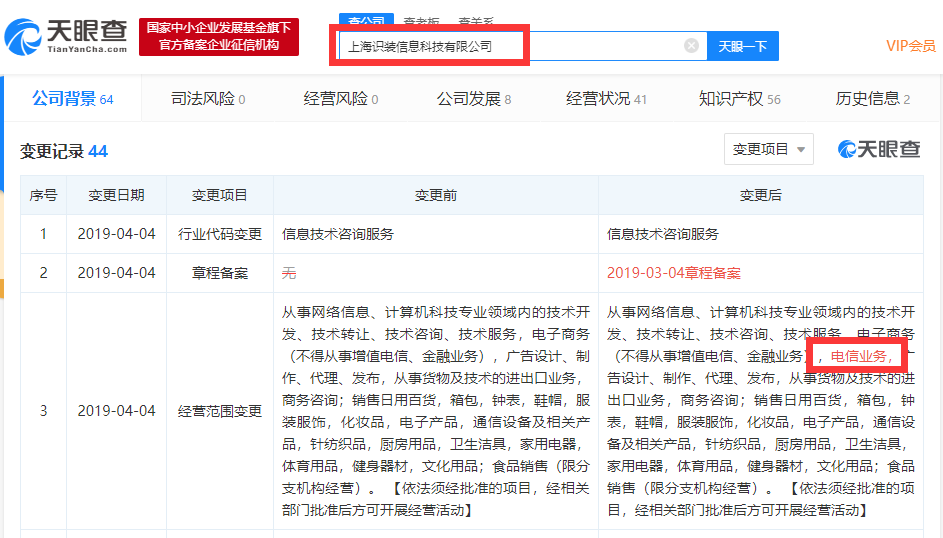The height and width of the screenshot is (538, 943).
Task: Open the 历史信息 tab
Action: 873,99
